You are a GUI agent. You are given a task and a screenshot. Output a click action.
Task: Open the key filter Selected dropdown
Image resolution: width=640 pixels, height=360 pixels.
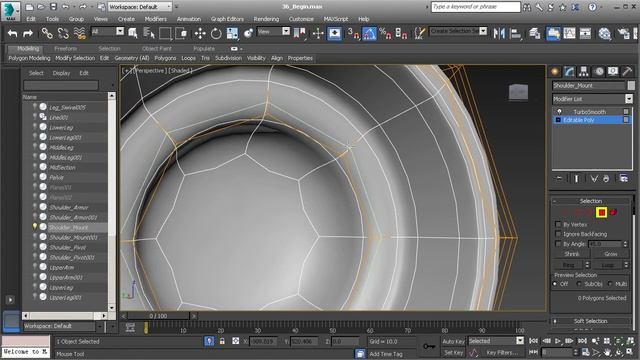coord(496,341)
